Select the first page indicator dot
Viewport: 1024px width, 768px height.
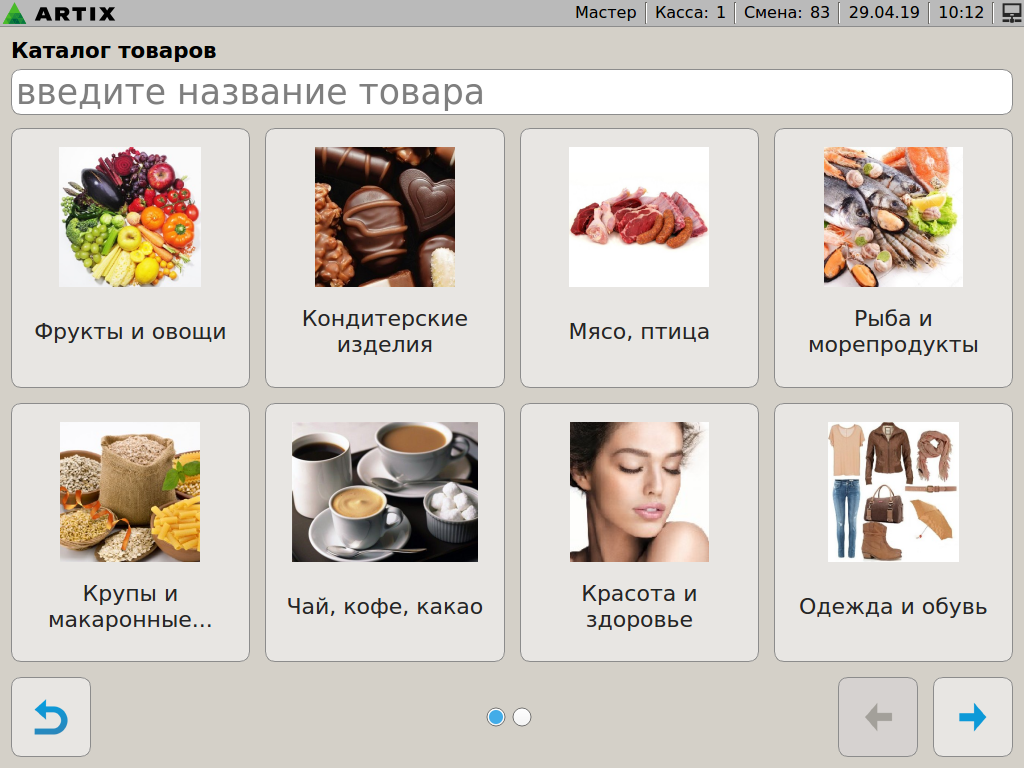tap(496, 717)
